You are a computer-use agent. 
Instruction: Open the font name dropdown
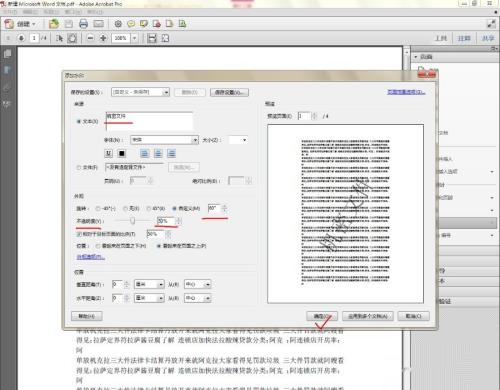pyautogui.click(x=164, y=140)
